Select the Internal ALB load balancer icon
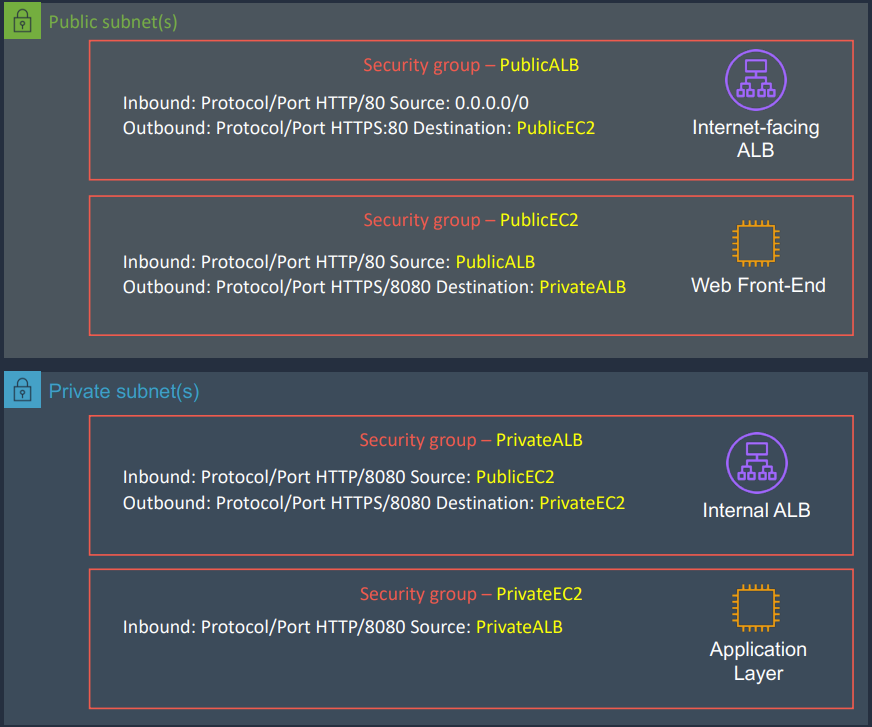This screenshot has height=727, width=872. click(756, 463)
